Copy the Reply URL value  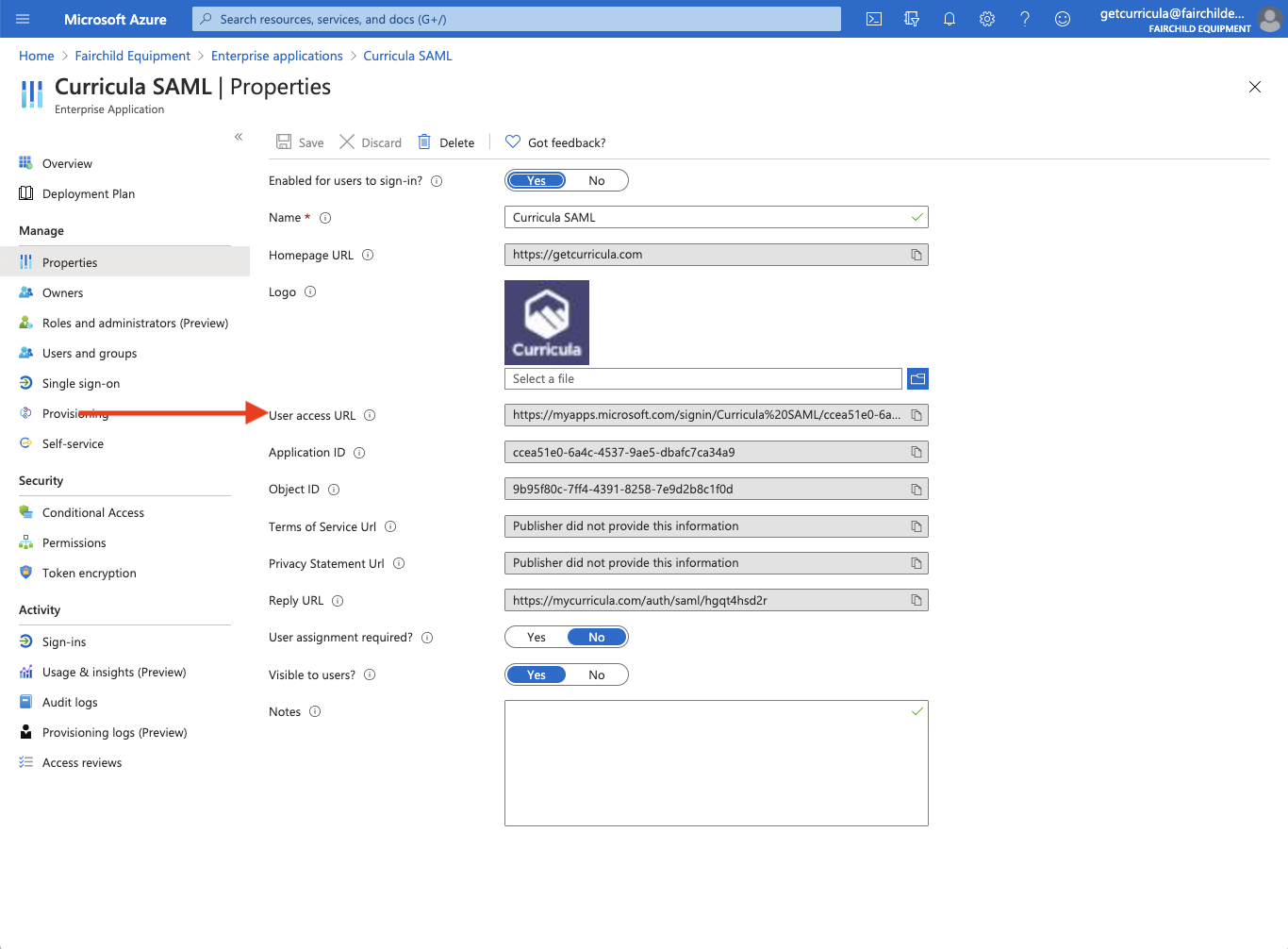tap(916, 600)
